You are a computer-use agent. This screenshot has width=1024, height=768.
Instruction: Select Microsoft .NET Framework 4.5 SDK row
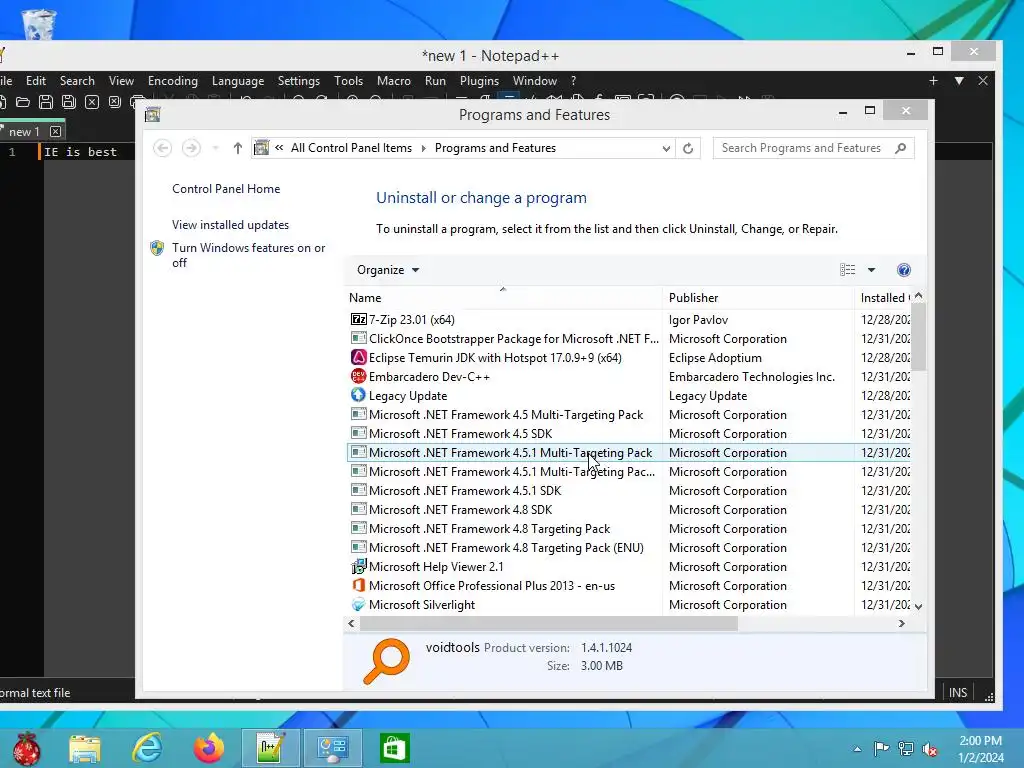pyautogui.click(x=628, y=434)
